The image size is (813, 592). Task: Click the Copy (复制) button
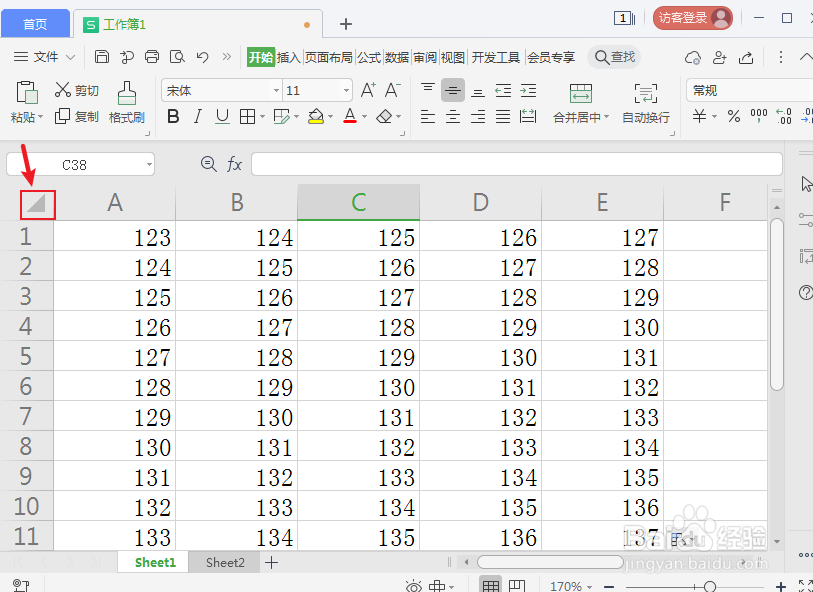pos(76,117)
